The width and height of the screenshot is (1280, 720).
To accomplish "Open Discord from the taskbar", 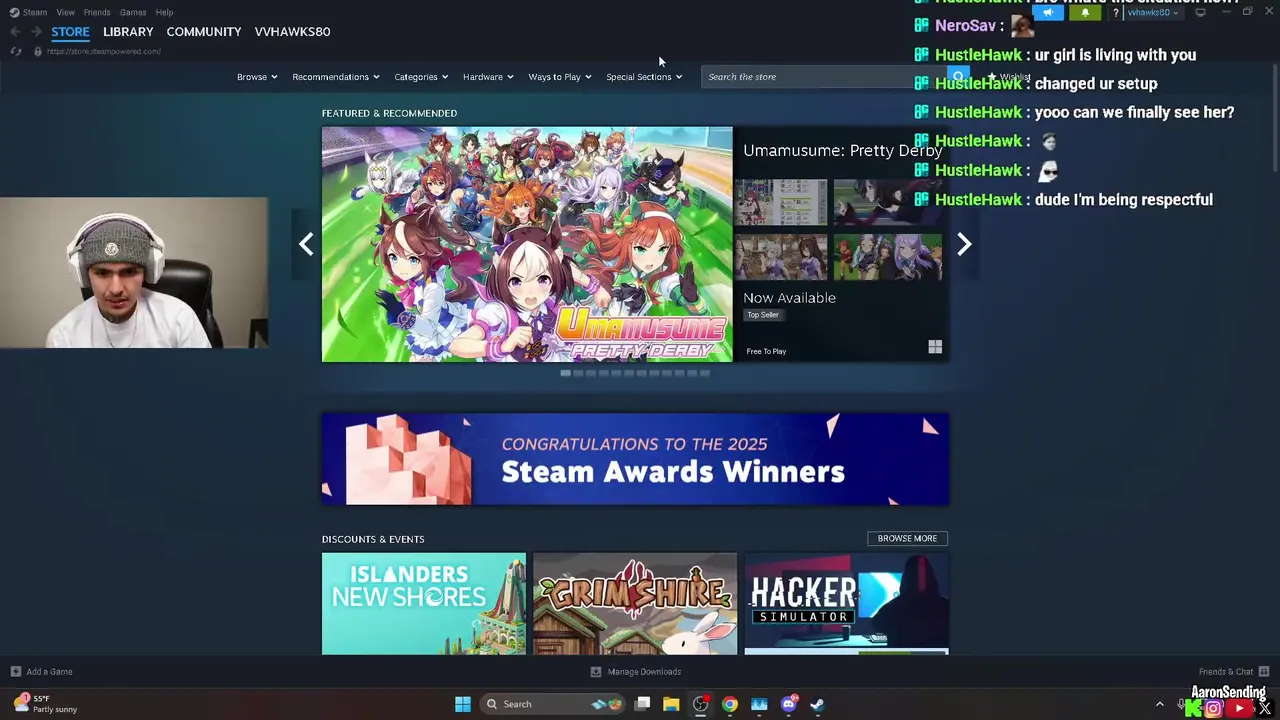I will 788,704.
